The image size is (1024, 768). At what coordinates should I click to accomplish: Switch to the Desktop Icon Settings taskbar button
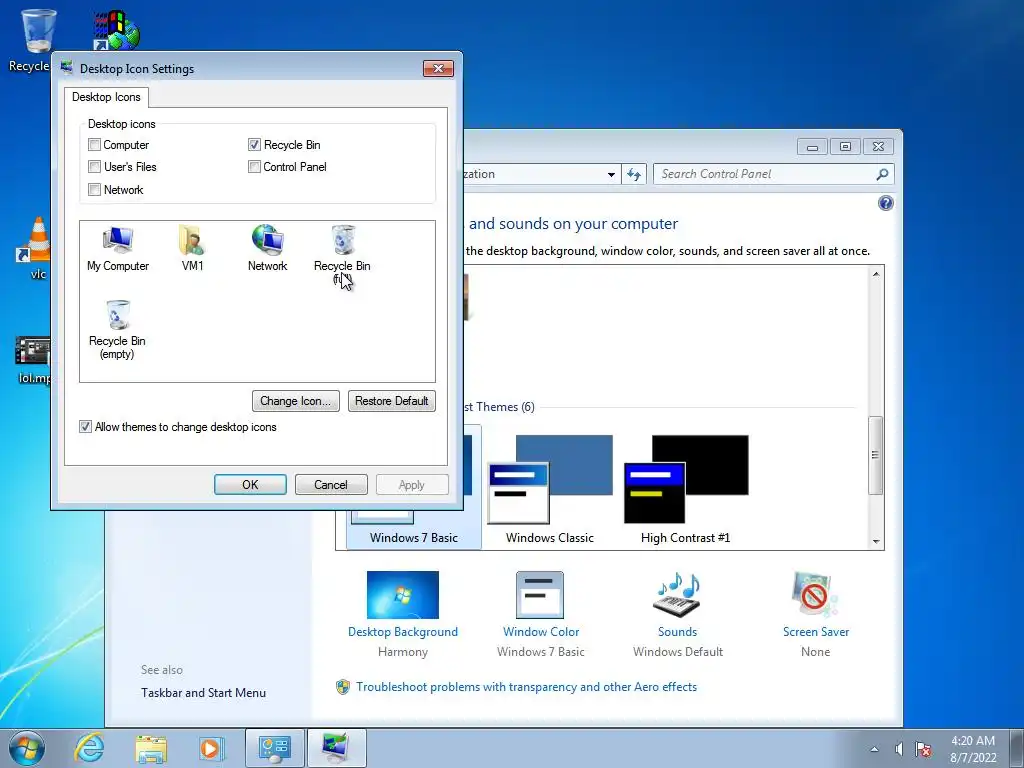(336, 748)
